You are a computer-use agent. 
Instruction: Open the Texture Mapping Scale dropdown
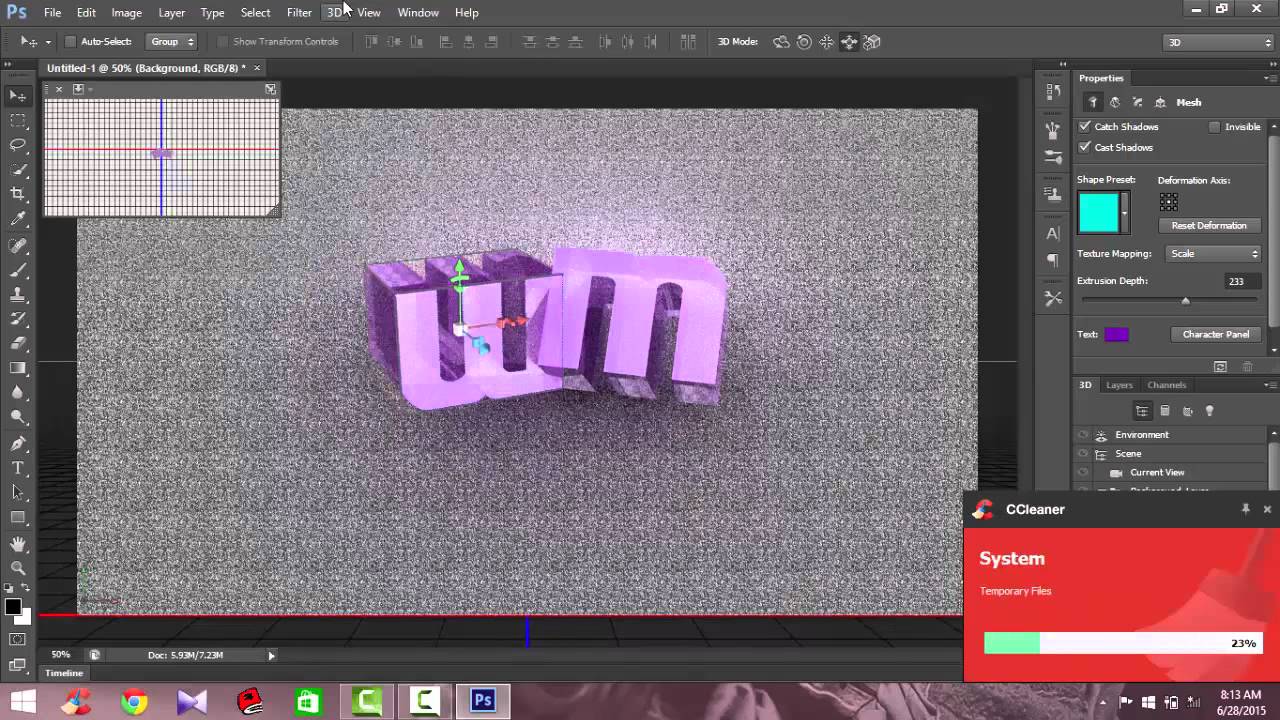[x=1214, y=254]
